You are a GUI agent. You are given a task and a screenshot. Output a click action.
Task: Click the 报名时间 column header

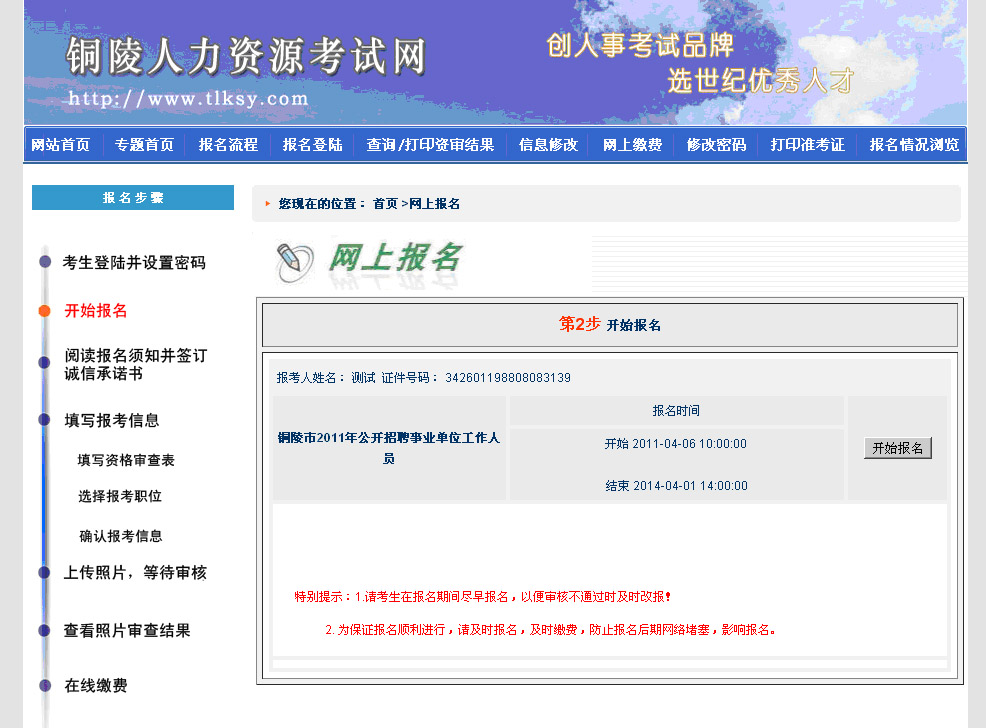(676, 411)
